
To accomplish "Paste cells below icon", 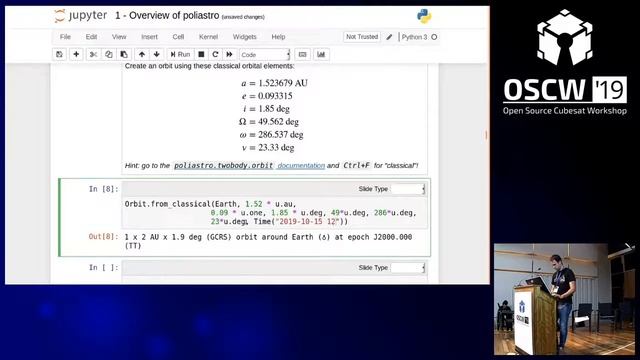I will click(x=124, y=54).
